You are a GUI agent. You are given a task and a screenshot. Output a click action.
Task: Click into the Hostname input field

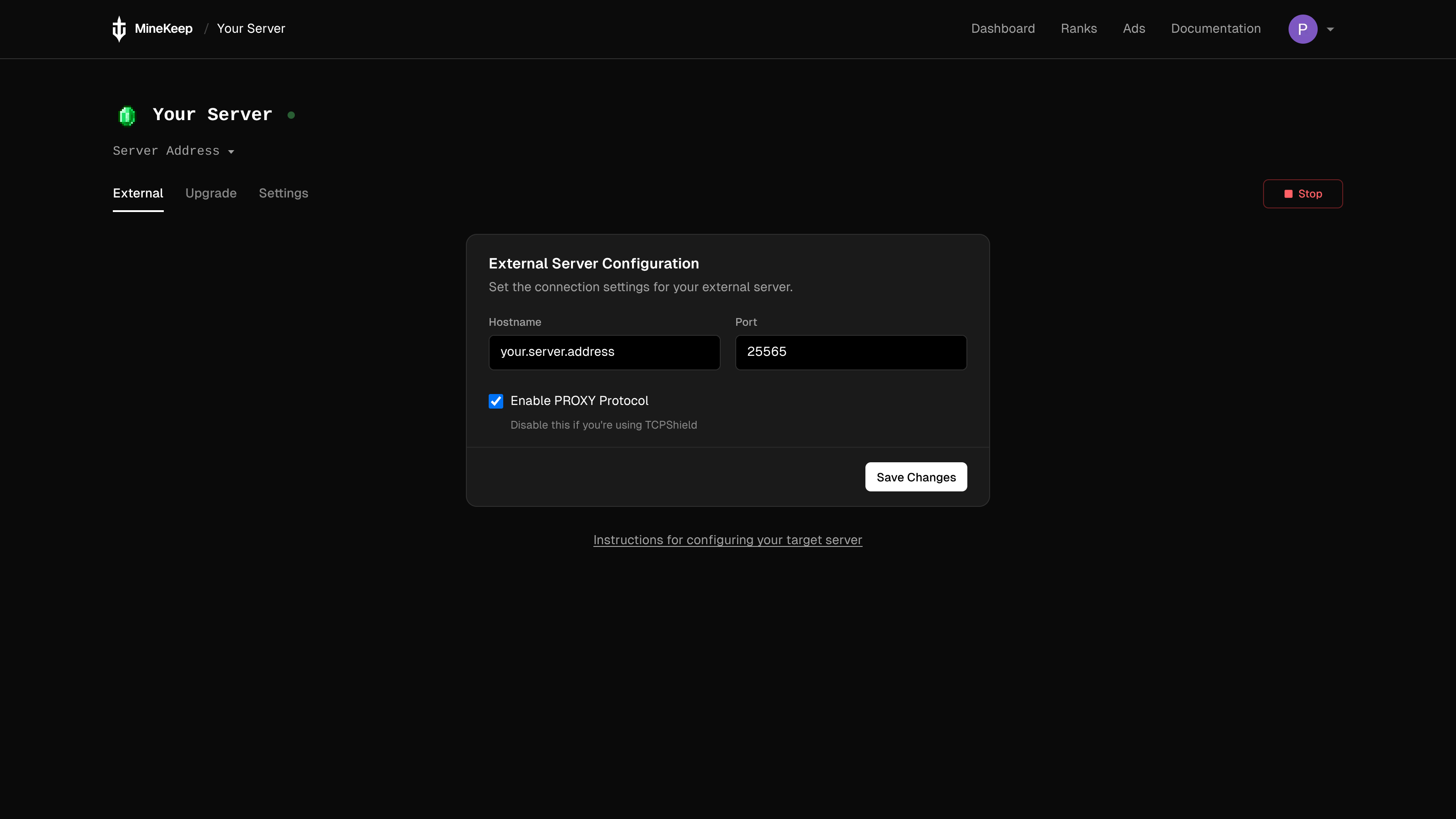point(604,352)
